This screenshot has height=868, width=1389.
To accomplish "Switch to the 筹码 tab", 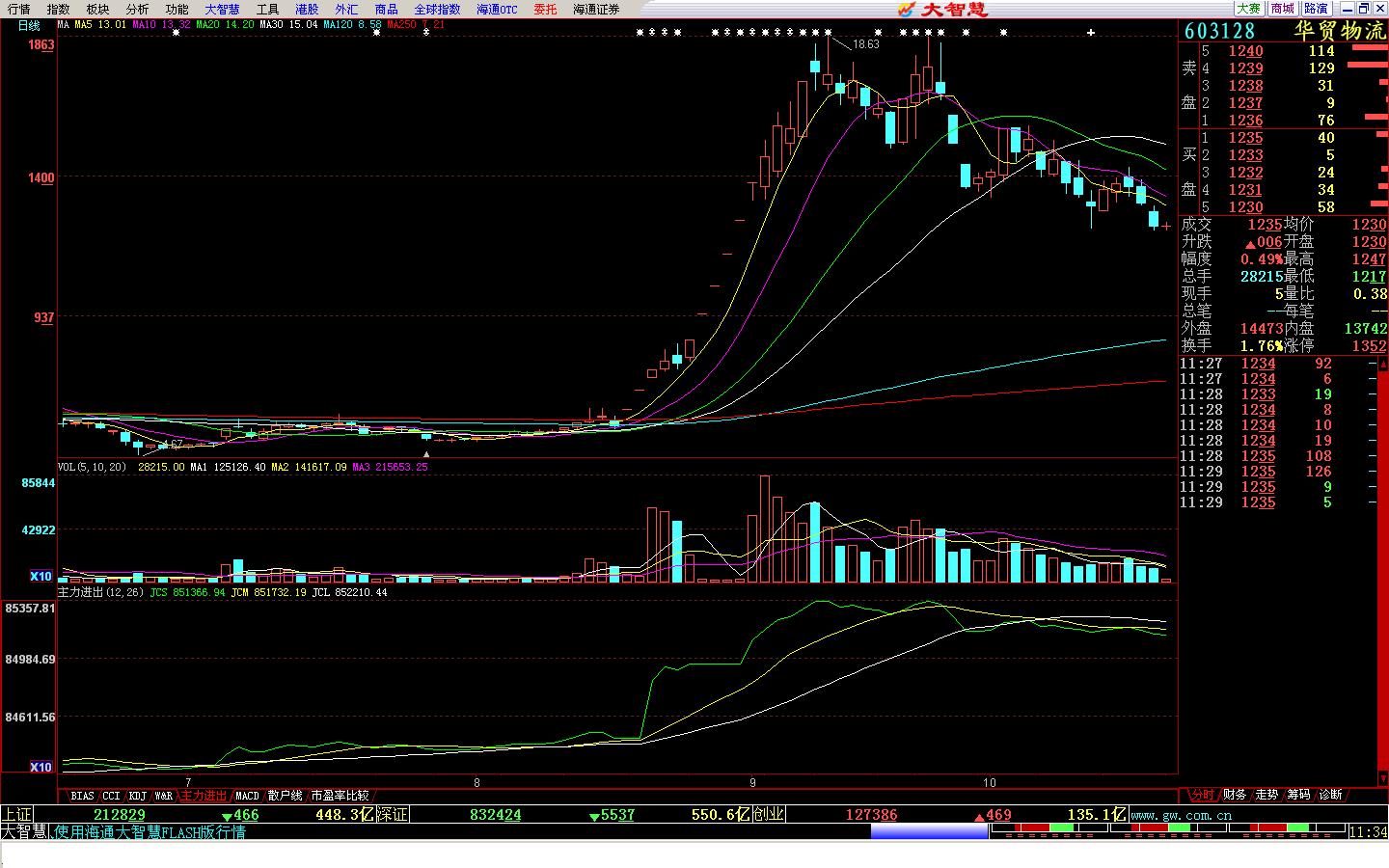I will coord(1298,795).
